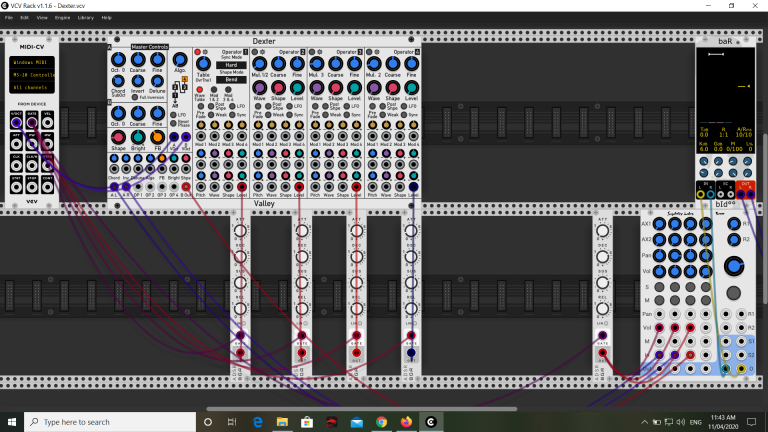Click Operator 1 Level CV input jack

pyautogui.click(x=242, y=187)
